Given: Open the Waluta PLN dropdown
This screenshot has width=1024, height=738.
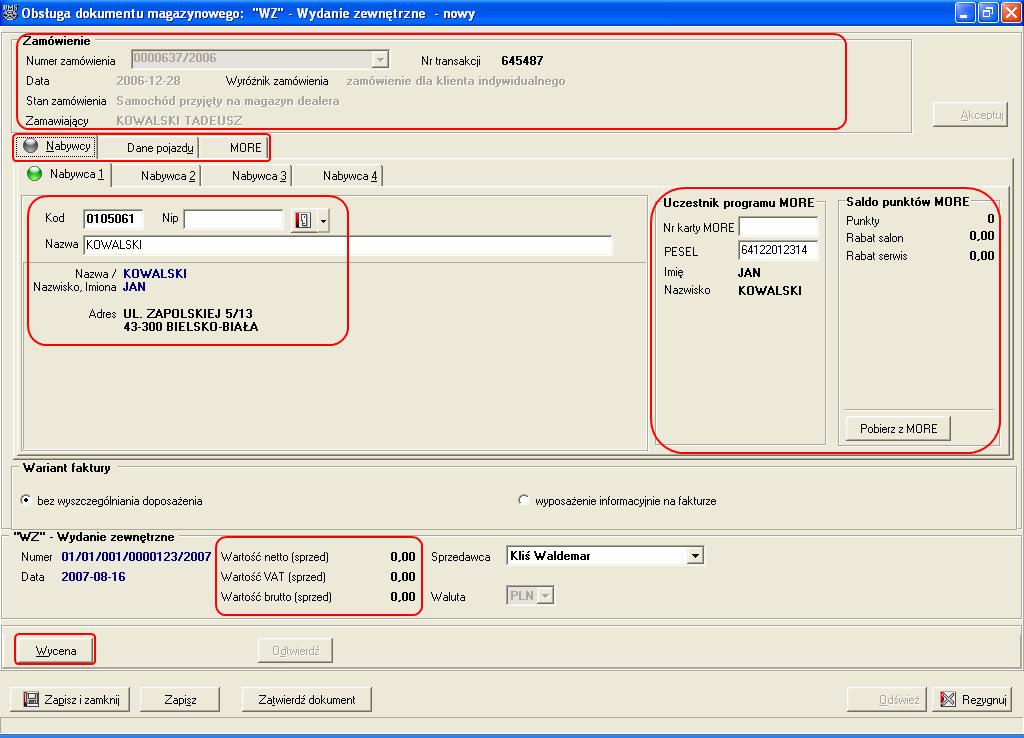Looking at the screenshot, I should [546, 596].
